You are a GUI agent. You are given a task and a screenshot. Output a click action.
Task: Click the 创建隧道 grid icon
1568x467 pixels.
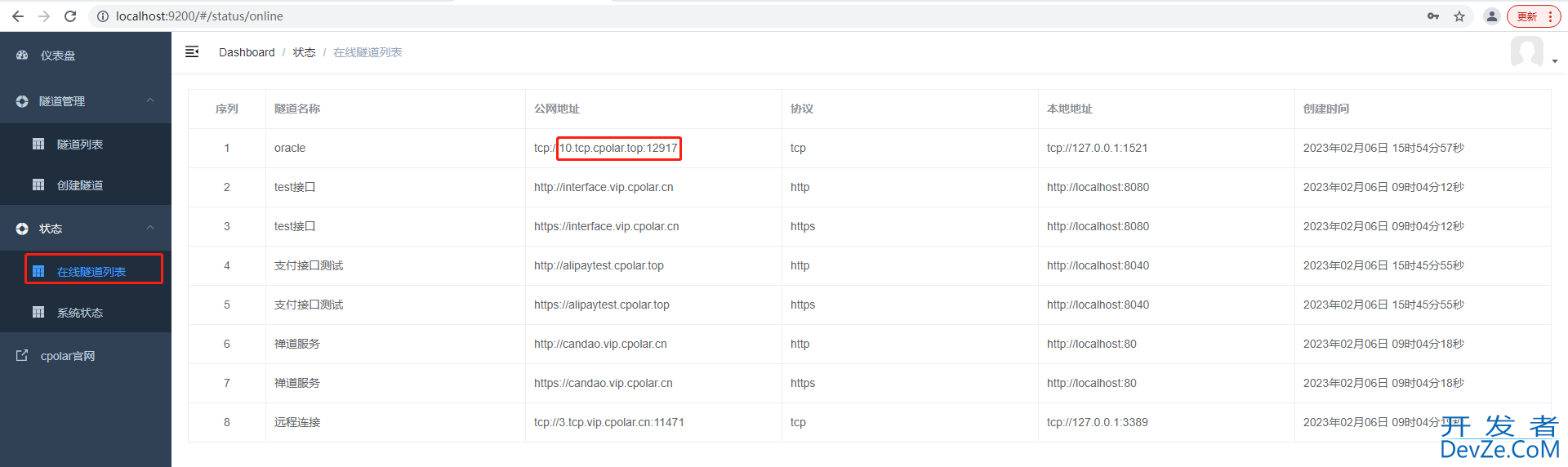point(38,185)
